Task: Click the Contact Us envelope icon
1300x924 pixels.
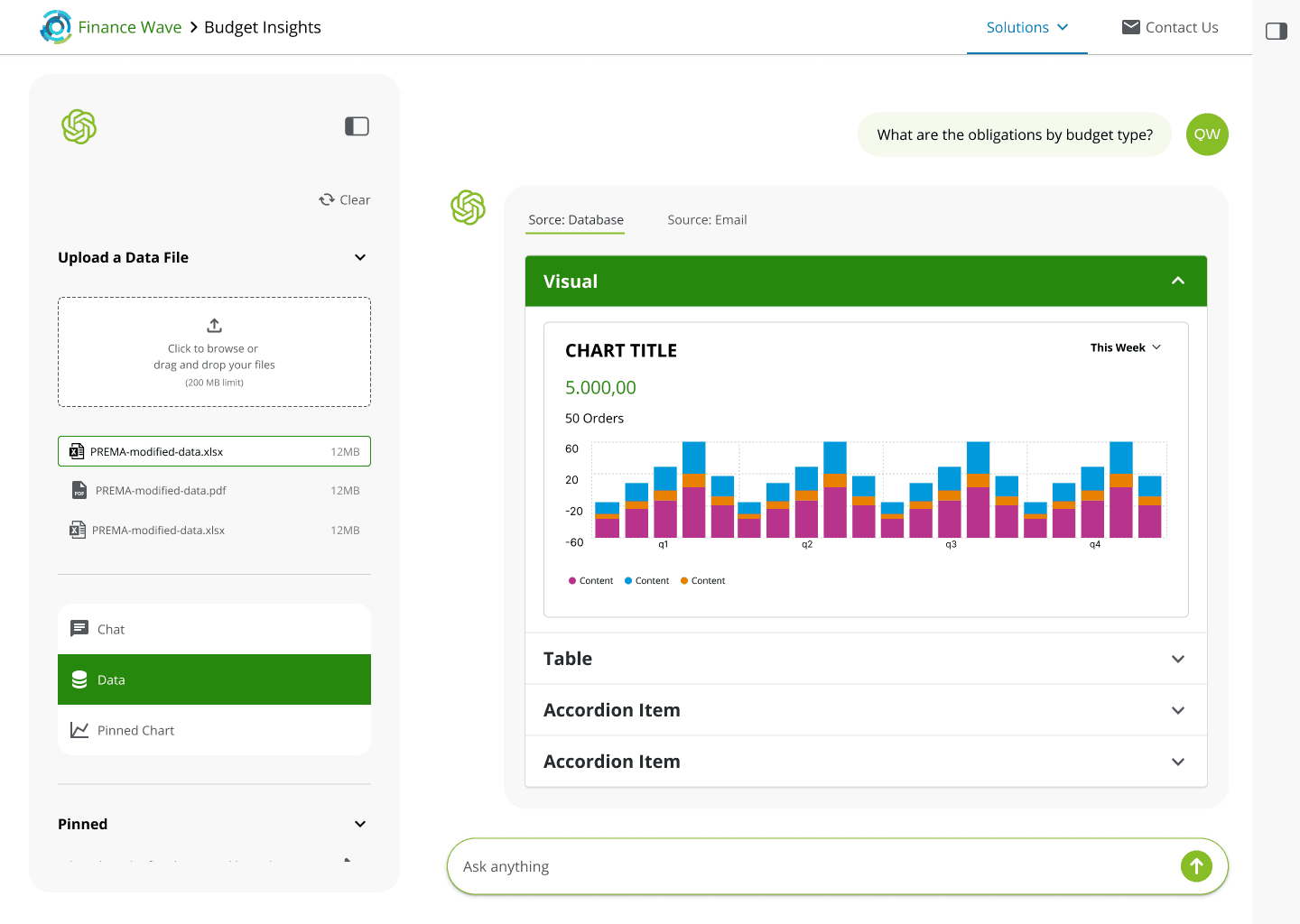Action: coord(1131,27)
